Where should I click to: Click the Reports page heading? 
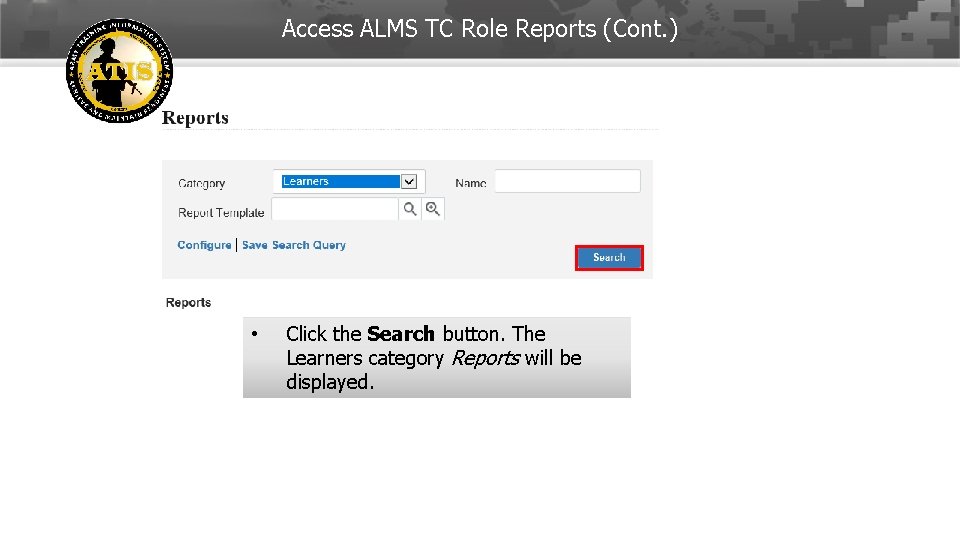(x=195, y=118)
